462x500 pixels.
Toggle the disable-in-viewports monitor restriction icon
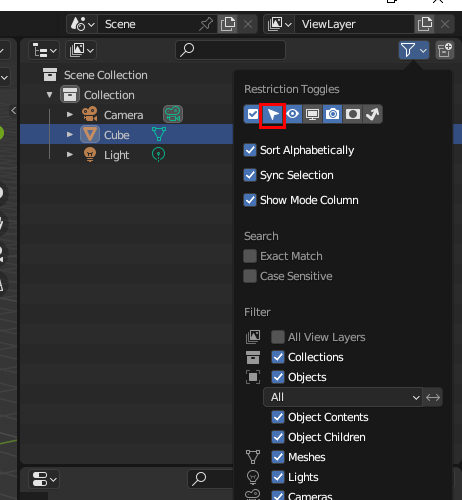pyautogui.click(x=312, y=114)
